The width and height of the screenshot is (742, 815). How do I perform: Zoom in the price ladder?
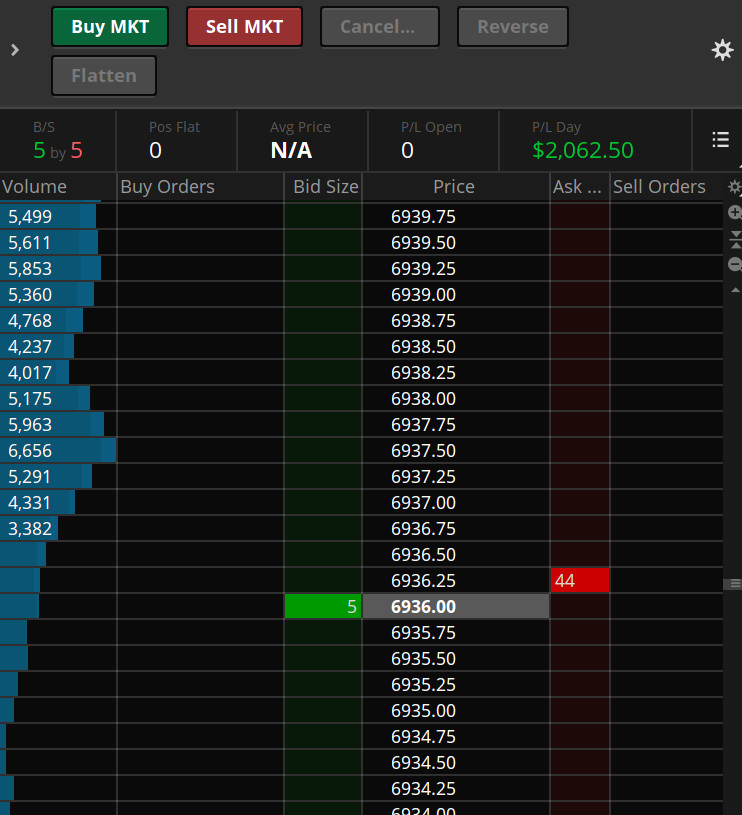735,212
